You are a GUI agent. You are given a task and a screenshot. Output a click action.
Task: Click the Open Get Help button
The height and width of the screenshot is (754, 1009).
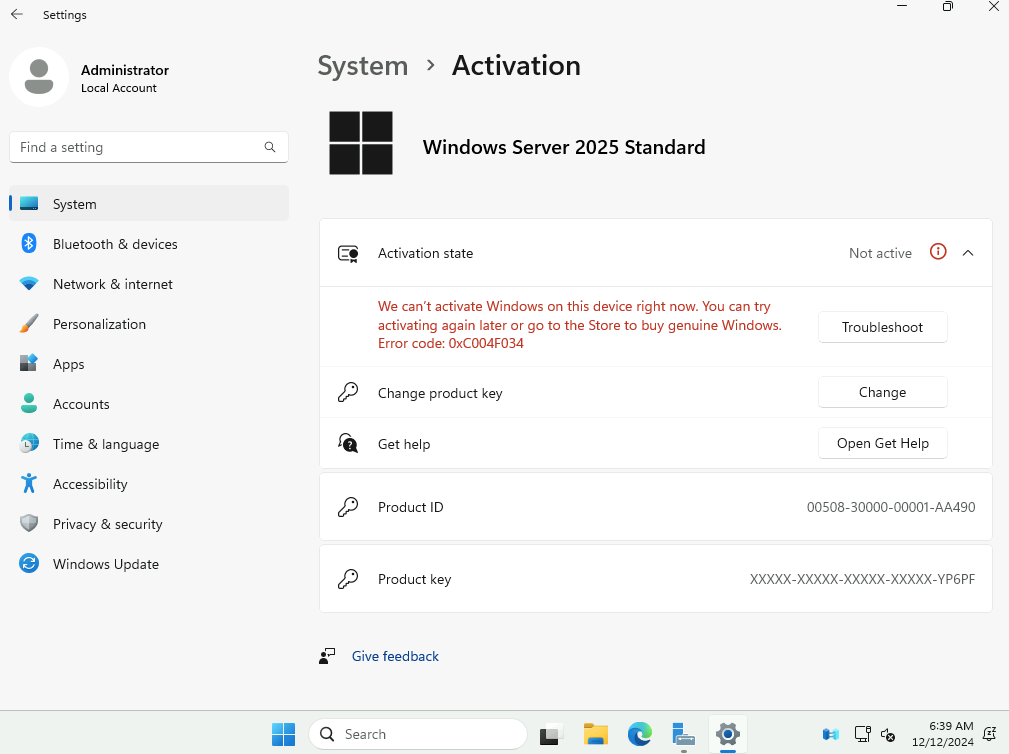tap(882, 443)
